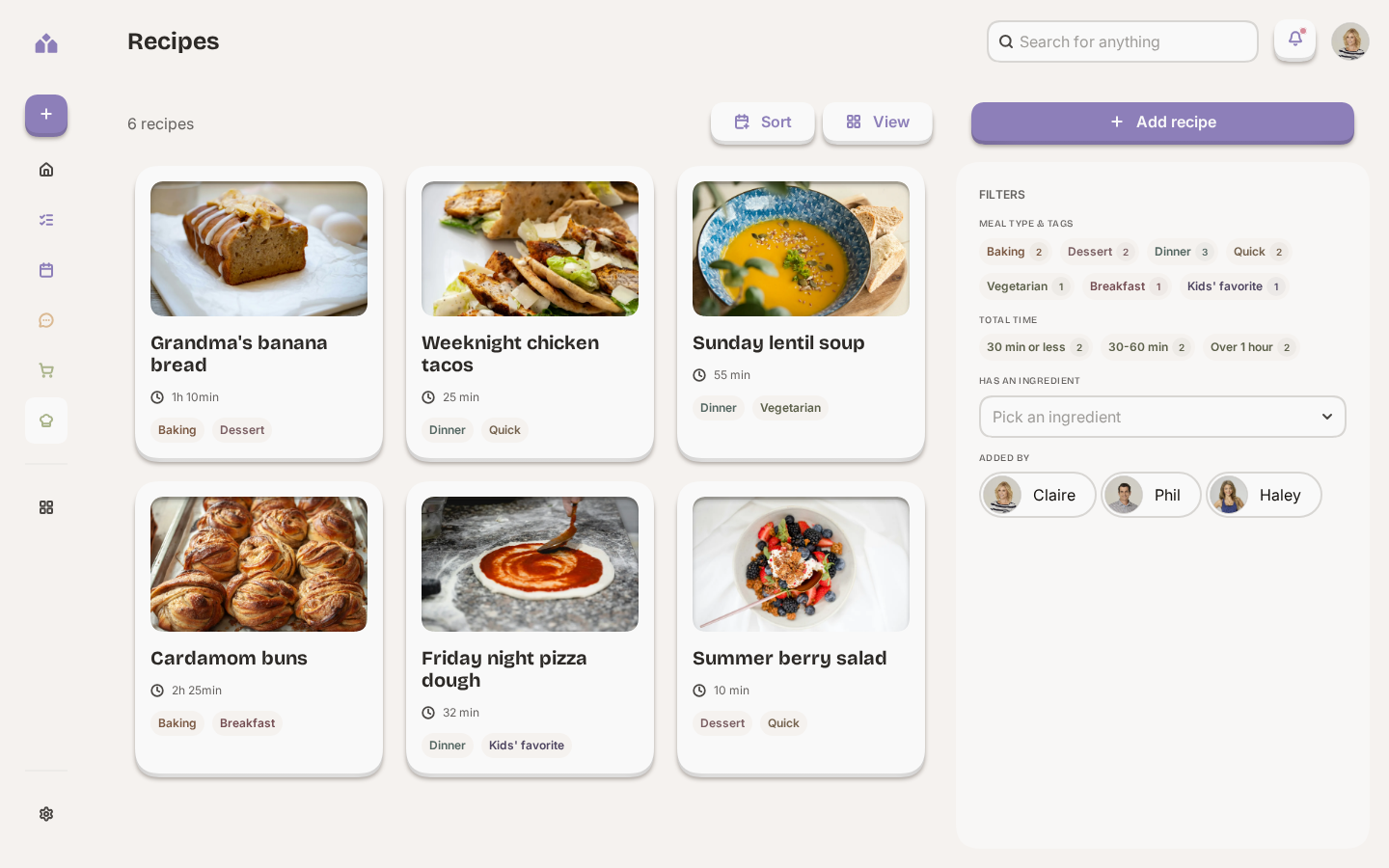The height and width of the screenshot is (868, 1389).
Task: Open the home icon in sidebar
Action: tap(46, 170)
